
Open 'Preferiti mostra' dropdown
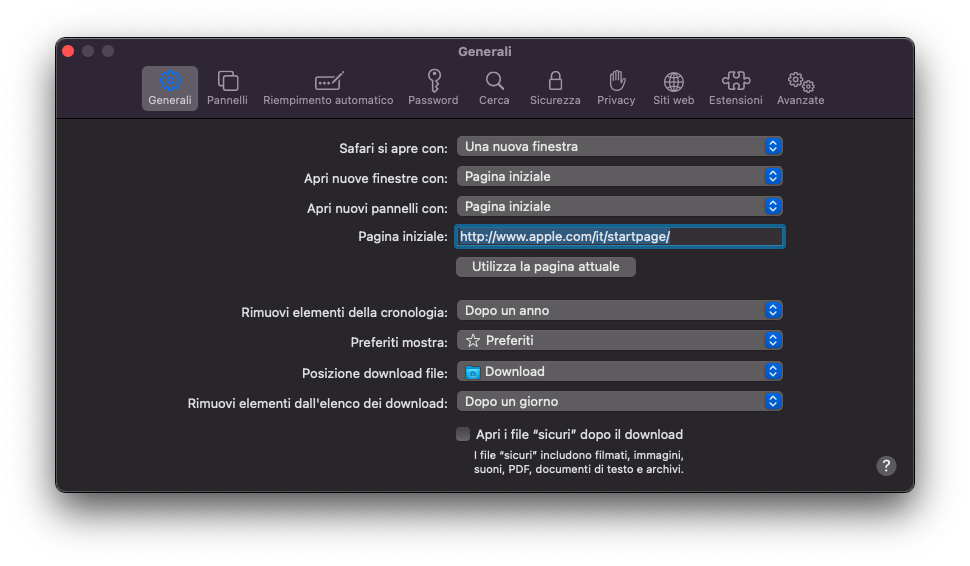[619, 341]
